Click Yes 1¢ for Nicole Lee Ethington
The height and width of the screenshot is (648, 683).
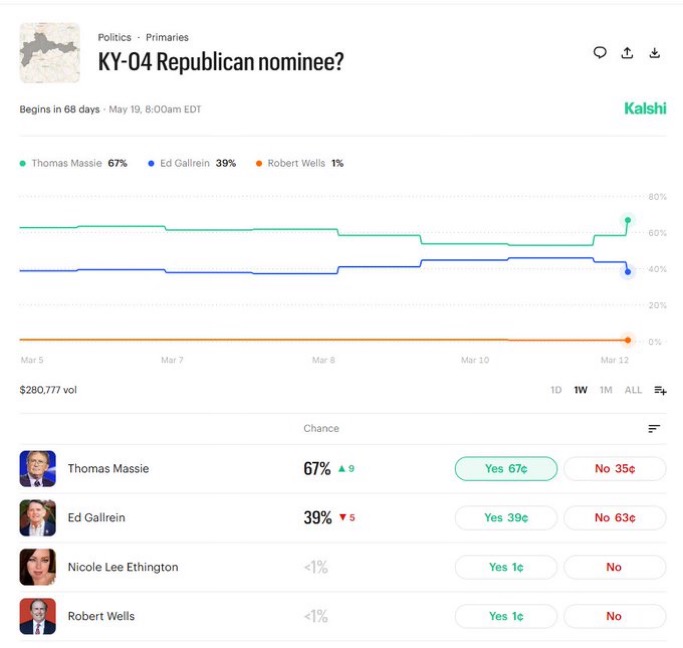pos(506,567)
